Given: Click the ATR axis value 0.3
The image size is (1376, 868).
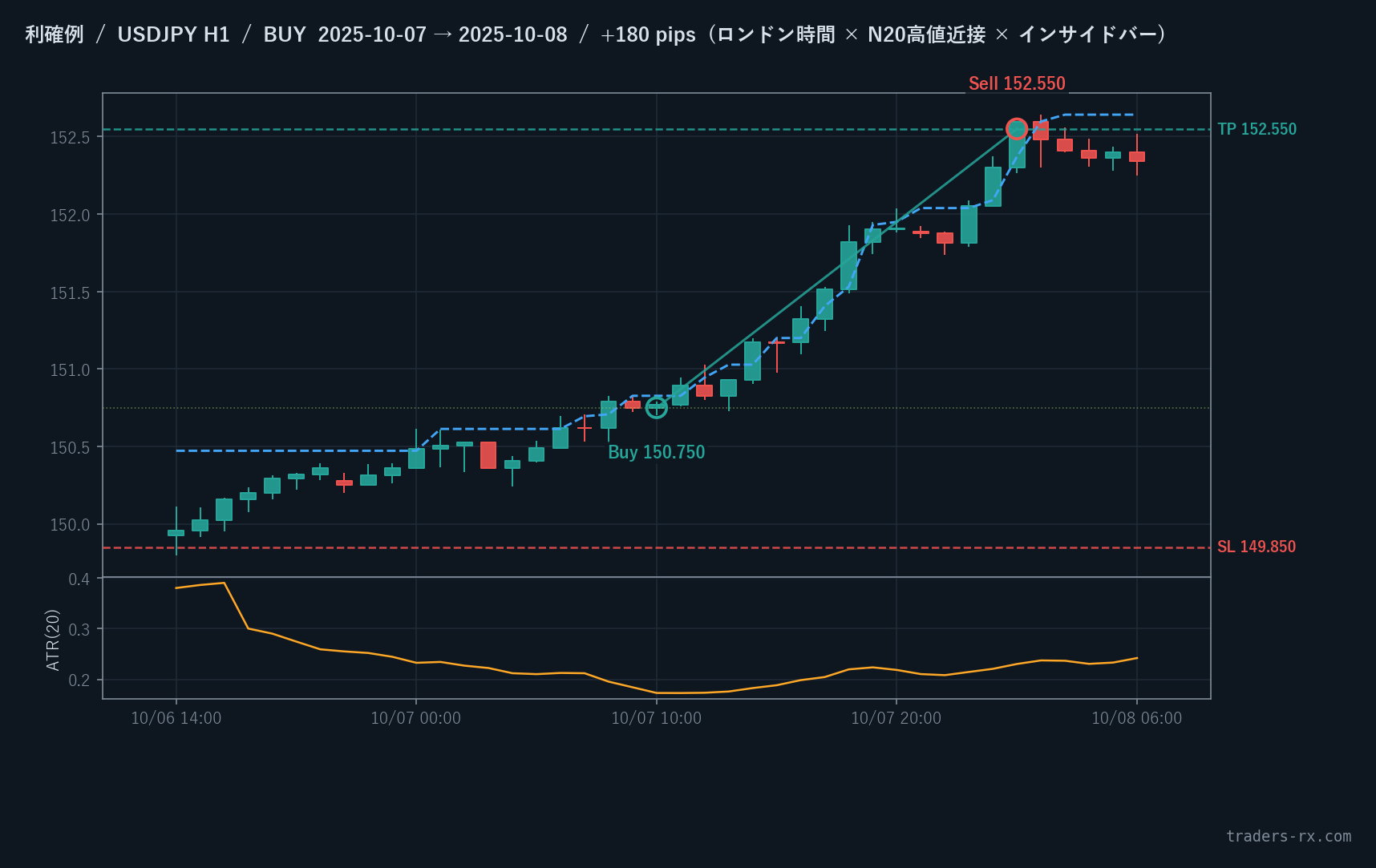Looking at the screenshot, I should [79, 630].
